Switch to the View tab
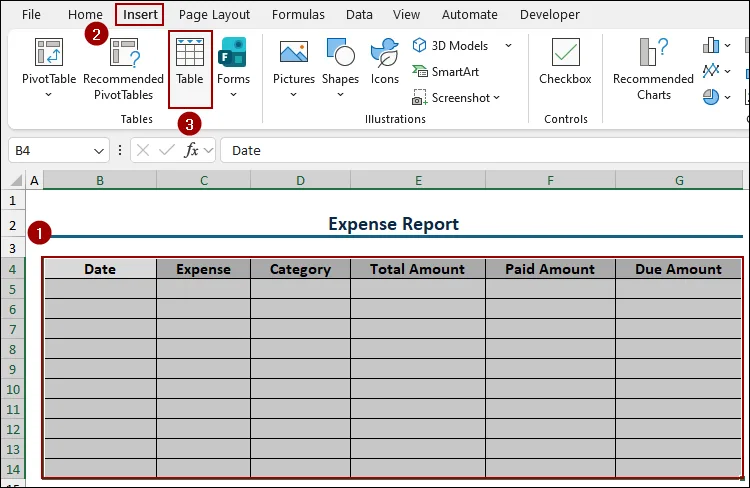 tap(406, 14)
